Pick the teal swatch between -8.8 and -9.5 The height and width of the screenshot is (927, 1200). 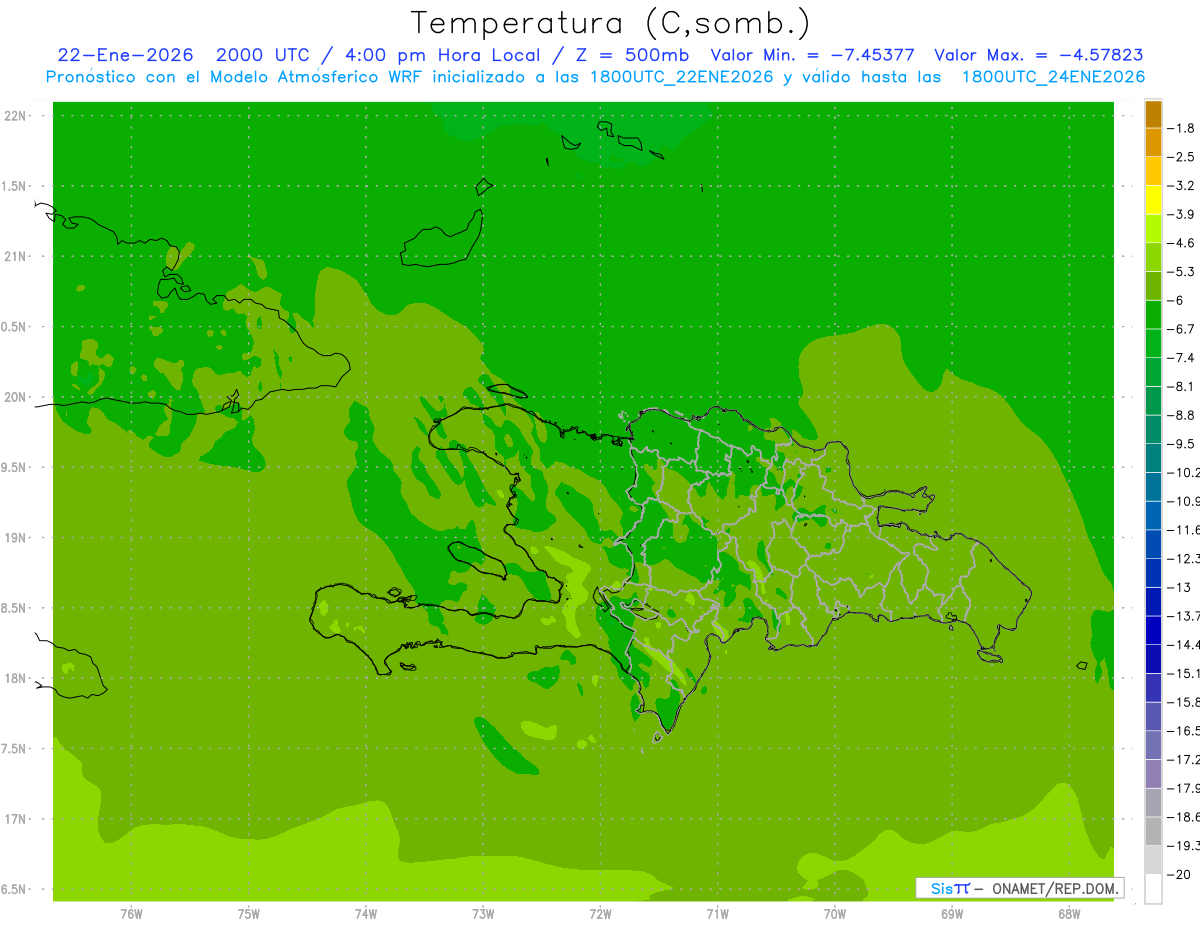1153,429
